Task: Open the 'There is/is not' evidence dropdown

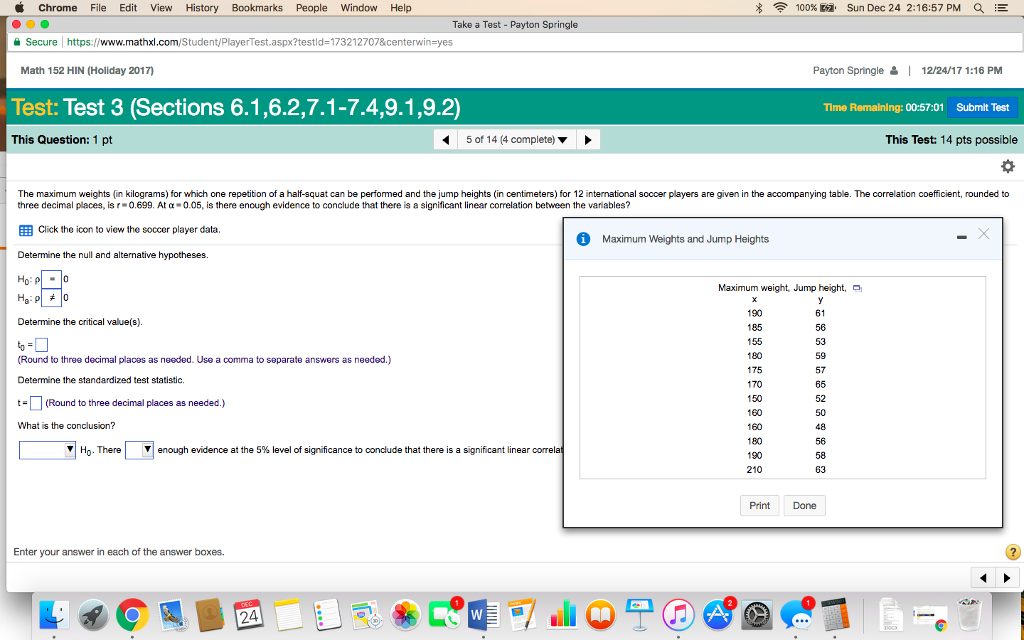Action: point(139,450)
